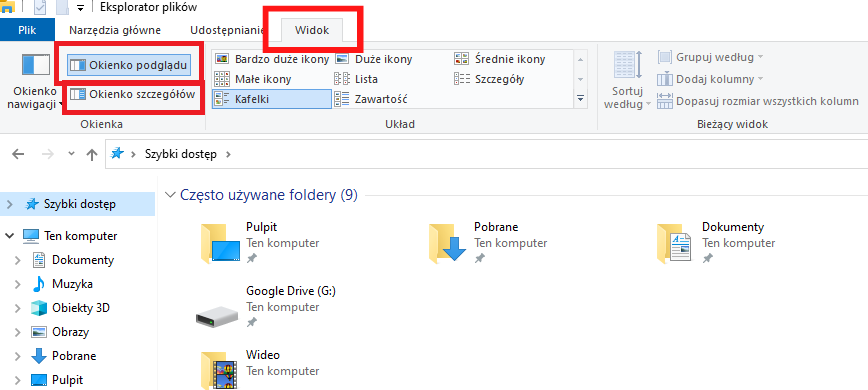Expand Obiekty 3D tree node

point(18,308)
